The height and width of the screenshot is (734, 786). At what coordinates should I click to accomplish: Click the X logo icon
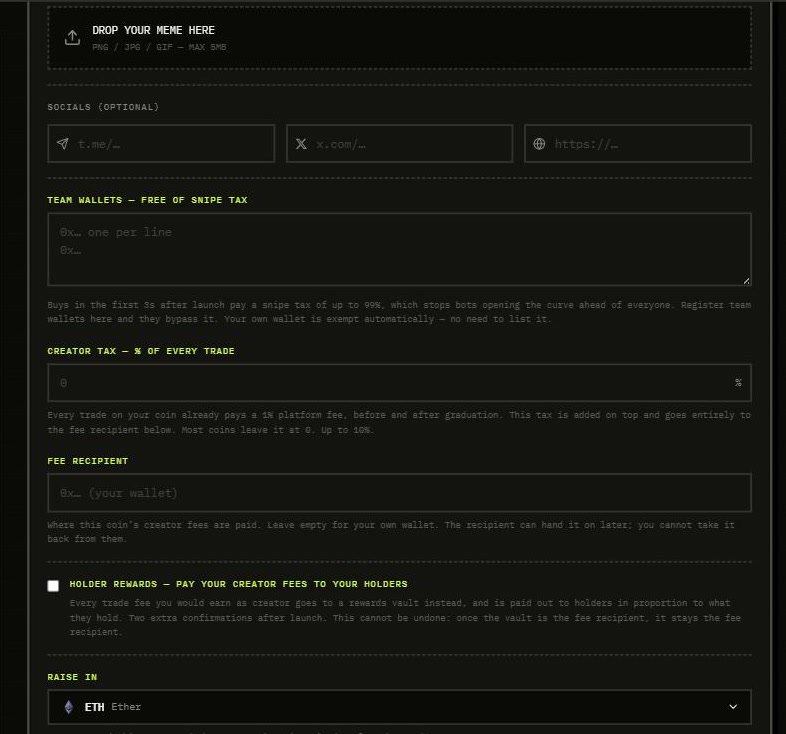301,144
